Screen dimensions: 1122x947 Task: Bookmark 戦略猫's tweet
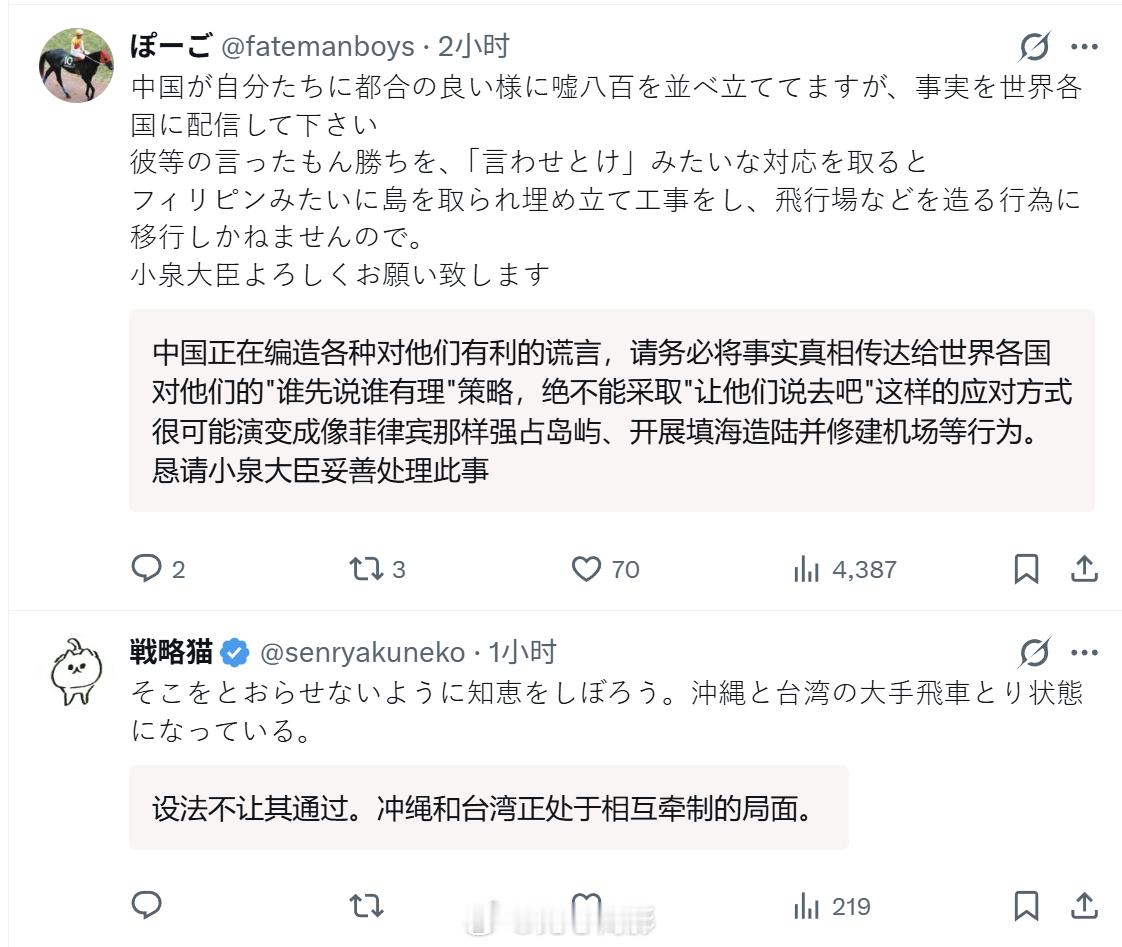(x=1026, y=906)
